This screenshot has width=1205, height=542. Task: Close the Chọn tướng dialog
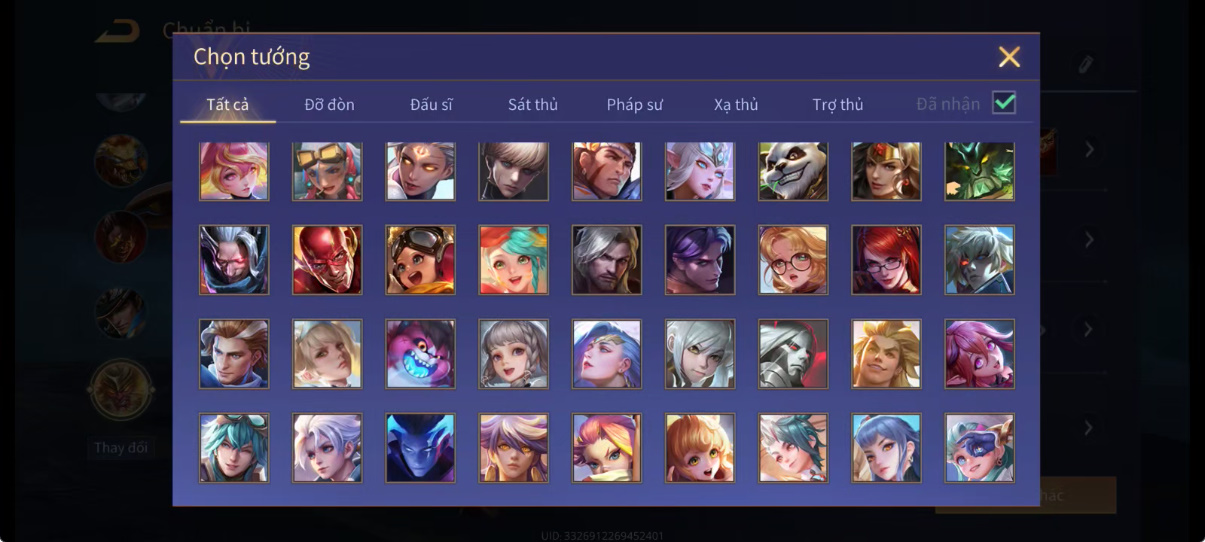click(1009, 57)
